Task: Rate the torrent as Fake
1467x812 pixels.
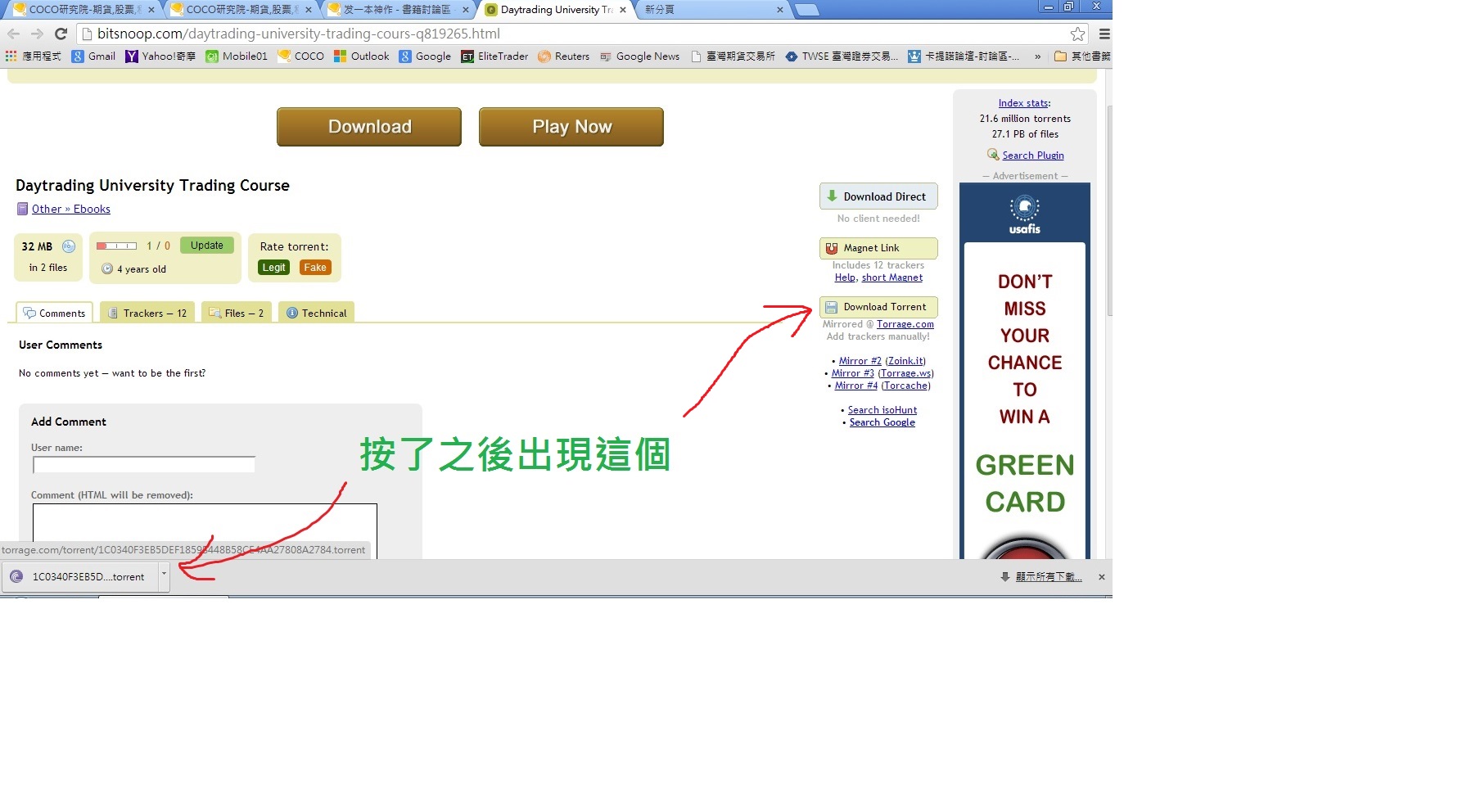Action: coord(315,268)
